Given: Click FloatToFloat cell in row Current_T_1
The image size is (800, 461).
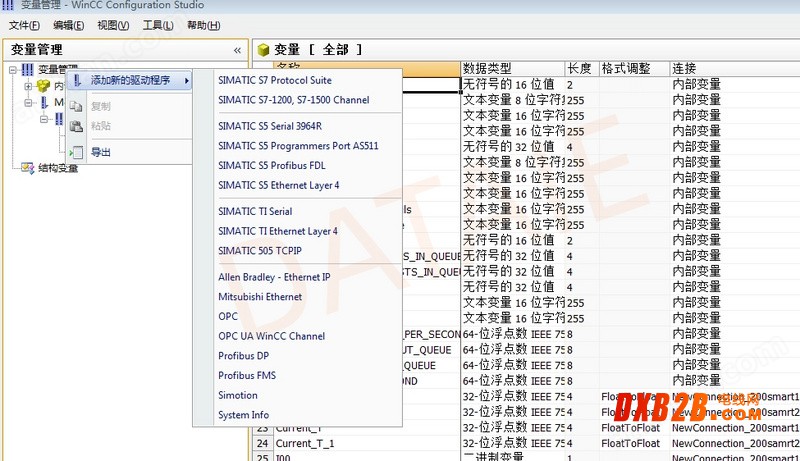Looking at the screenshot, I should pos(634,444).
